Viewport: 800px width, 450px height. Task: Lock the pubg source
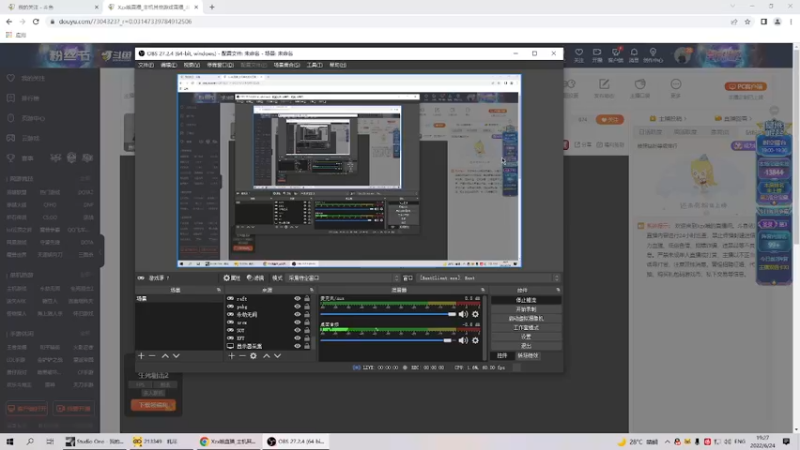307,307
